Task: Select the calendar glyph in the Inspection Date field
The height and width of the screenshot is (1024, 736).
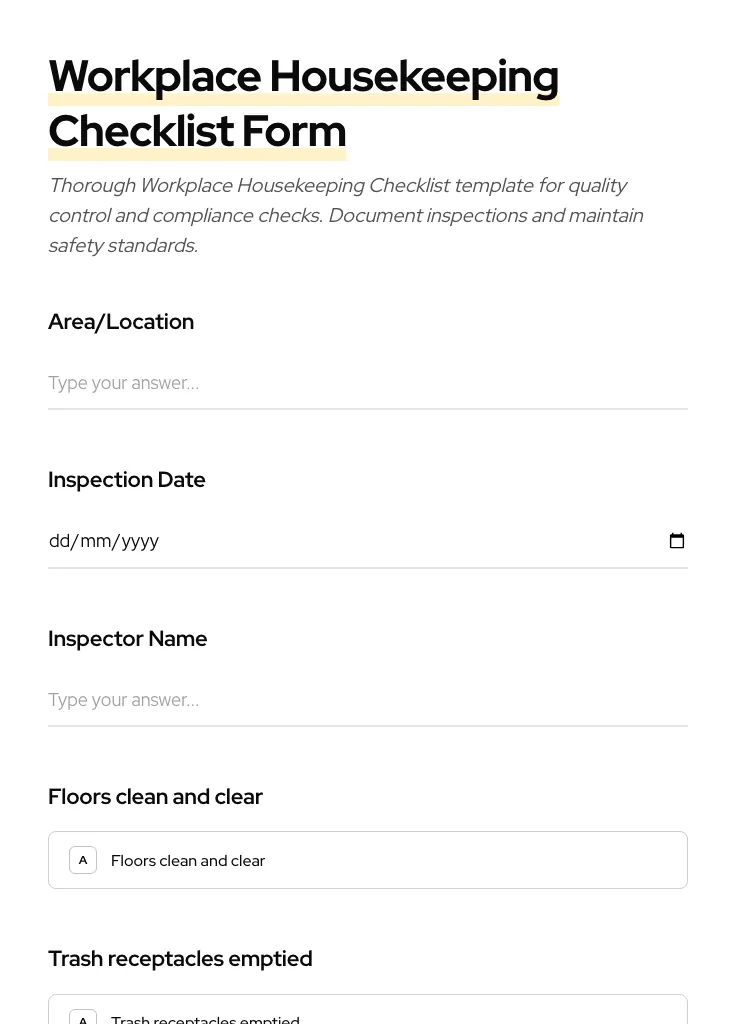Action: click(677, 540)
